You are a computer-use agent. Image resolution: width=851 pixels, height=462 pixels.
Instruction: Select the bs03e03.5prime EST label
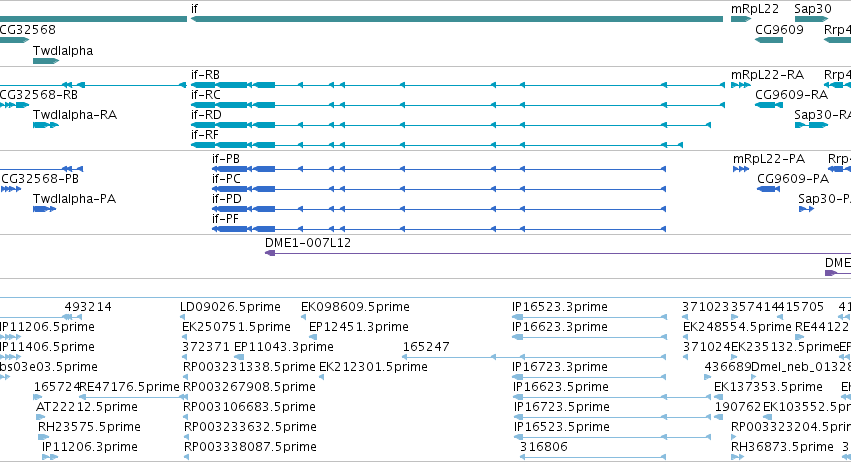point(49,367)
